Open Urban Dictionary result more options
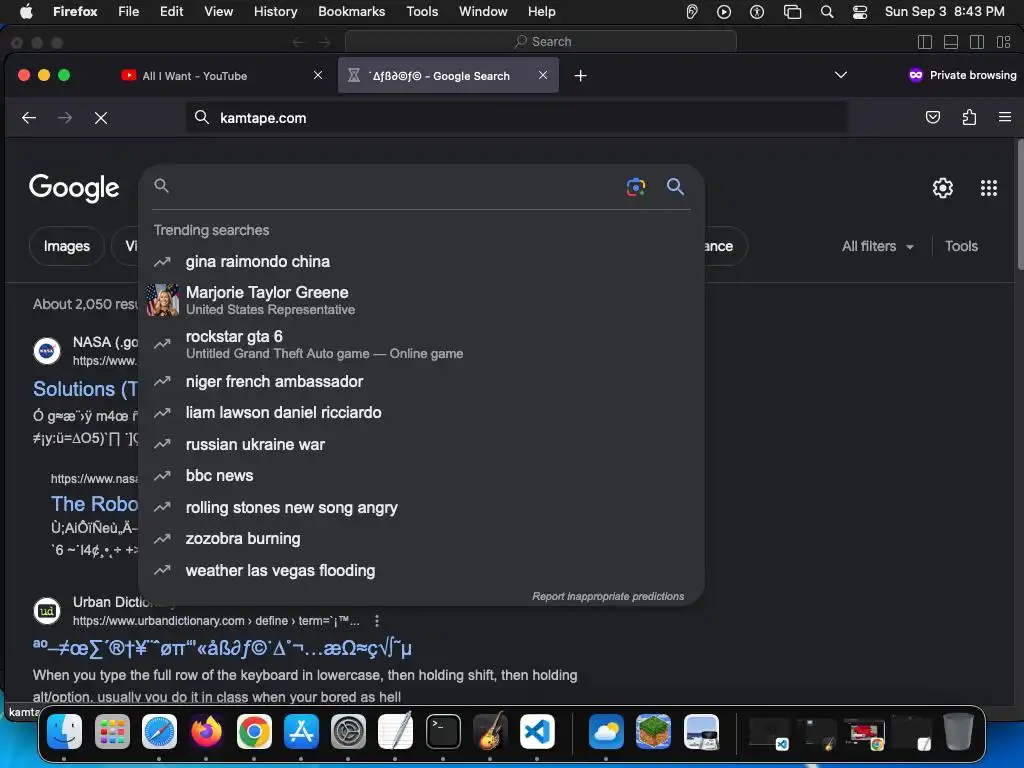Image resolution: width=1024 pixels, height=768 pixels. point(377,621)
